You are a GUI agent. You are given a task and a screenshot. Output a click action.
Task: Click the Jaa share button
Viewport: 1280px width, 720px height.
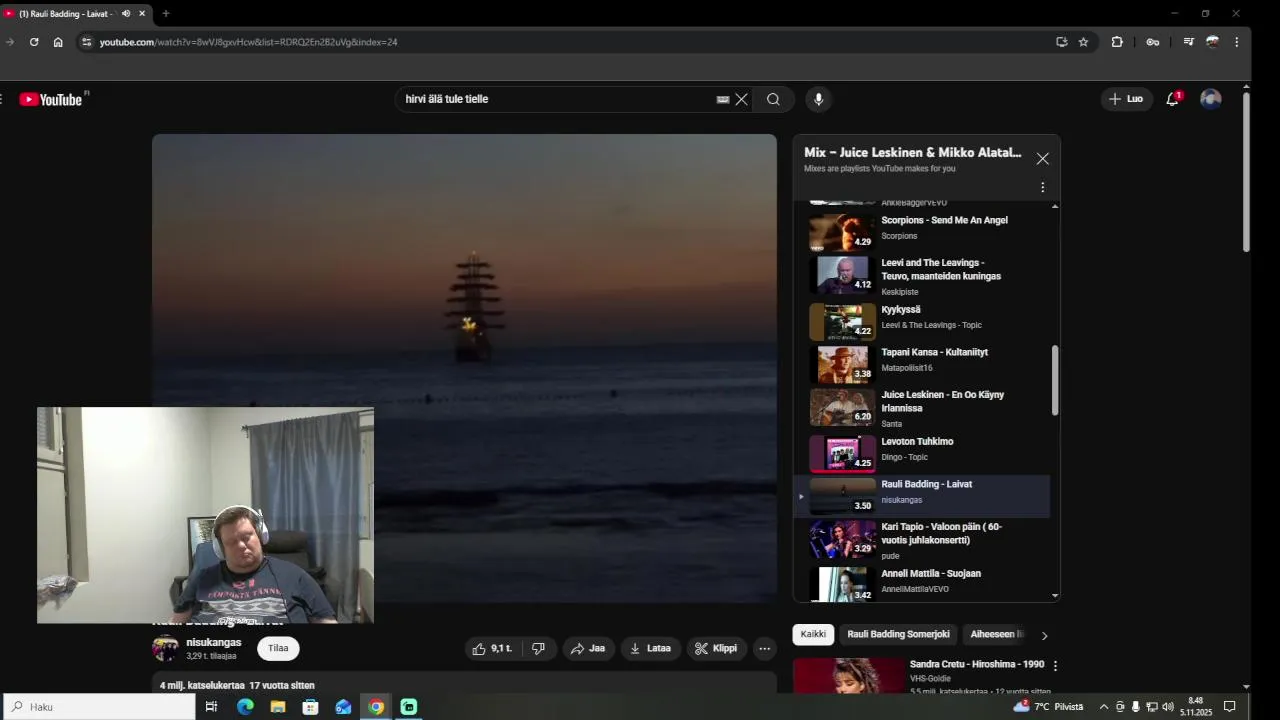point(588,648)
